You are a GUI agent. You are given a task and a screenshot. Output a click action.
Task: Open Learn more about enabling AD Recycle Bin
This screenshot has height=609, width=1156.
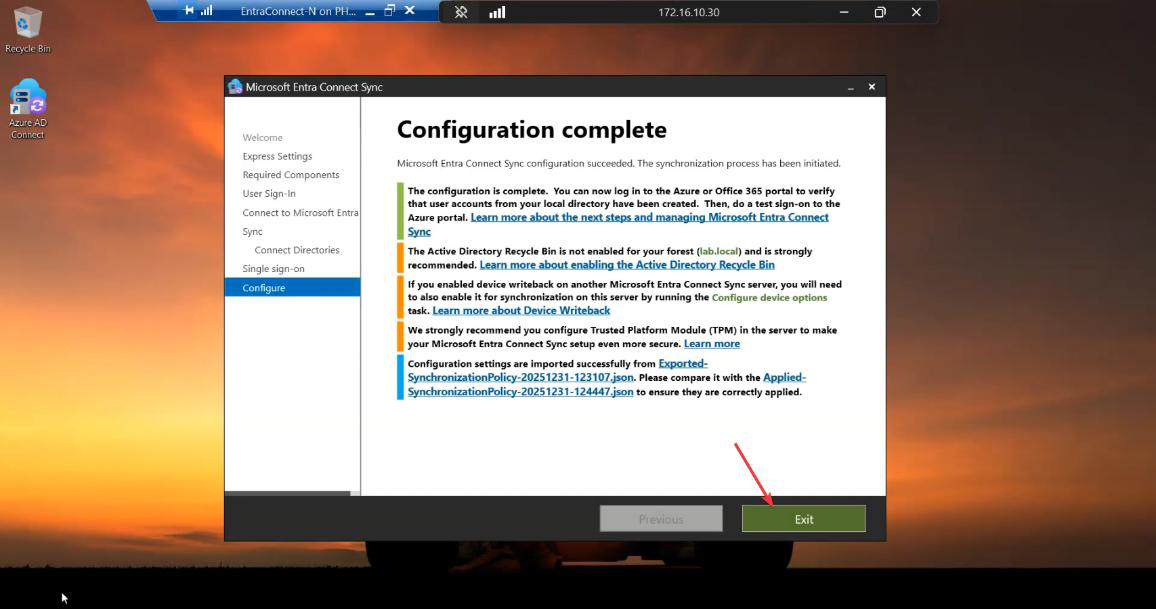click(x=627, y=265)
